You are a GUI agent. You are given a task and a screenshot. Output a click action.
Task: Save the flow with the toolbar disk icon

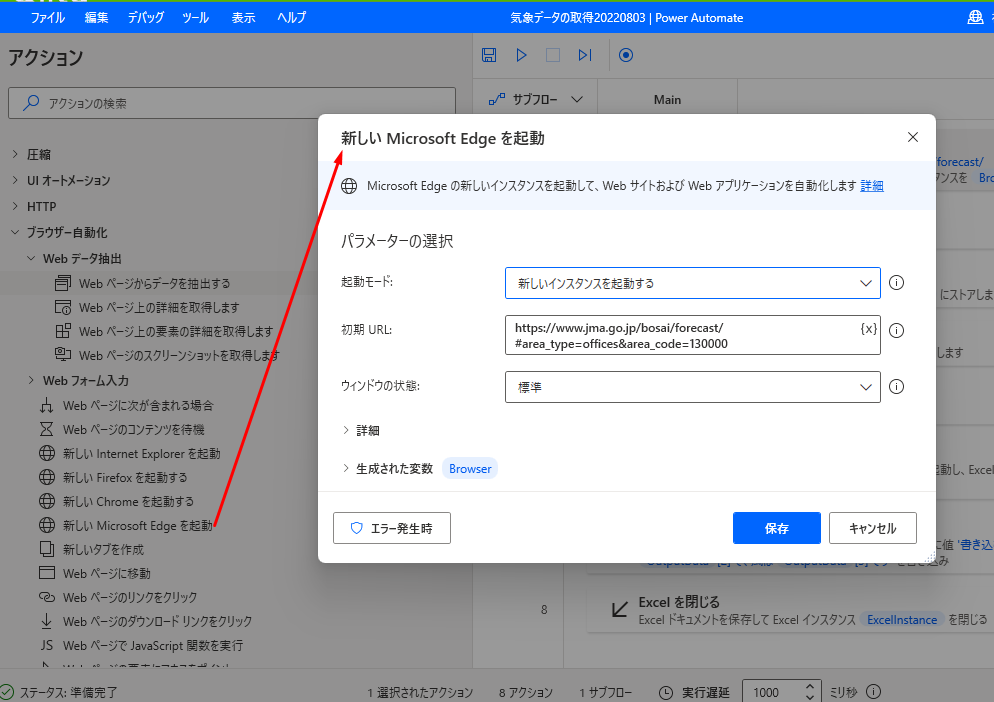(489, 55)
